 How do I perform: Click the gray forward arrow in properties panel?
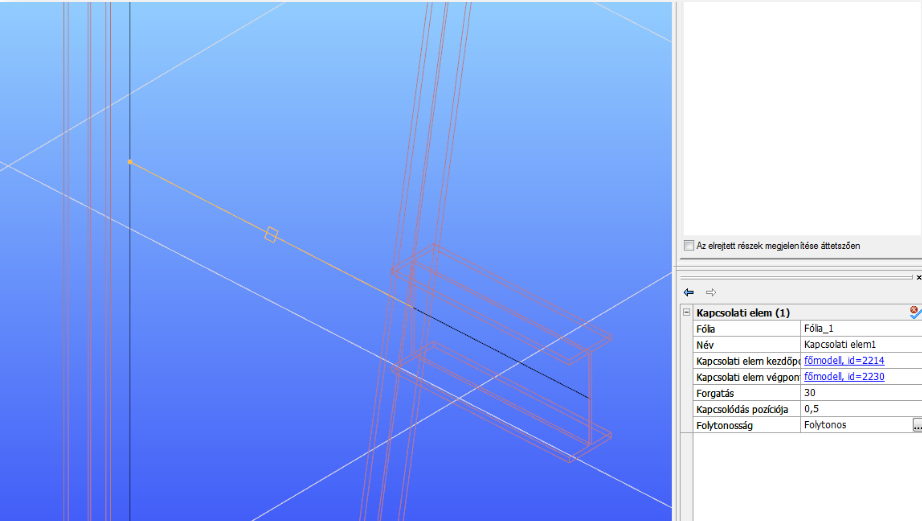point(711,292)
